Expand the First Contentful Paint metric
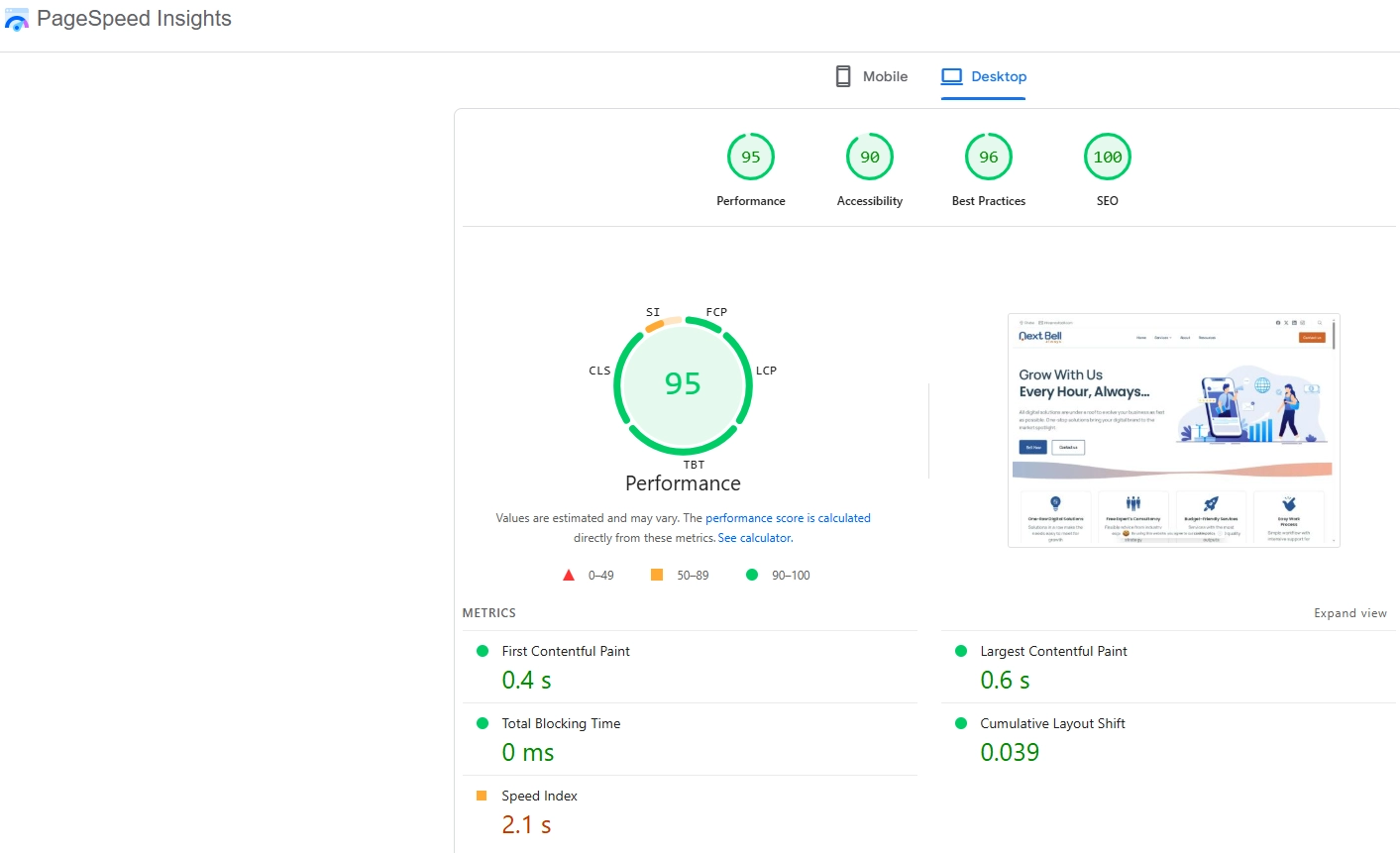This screenshot has height=853, width=1400. (x=566, y=651)
